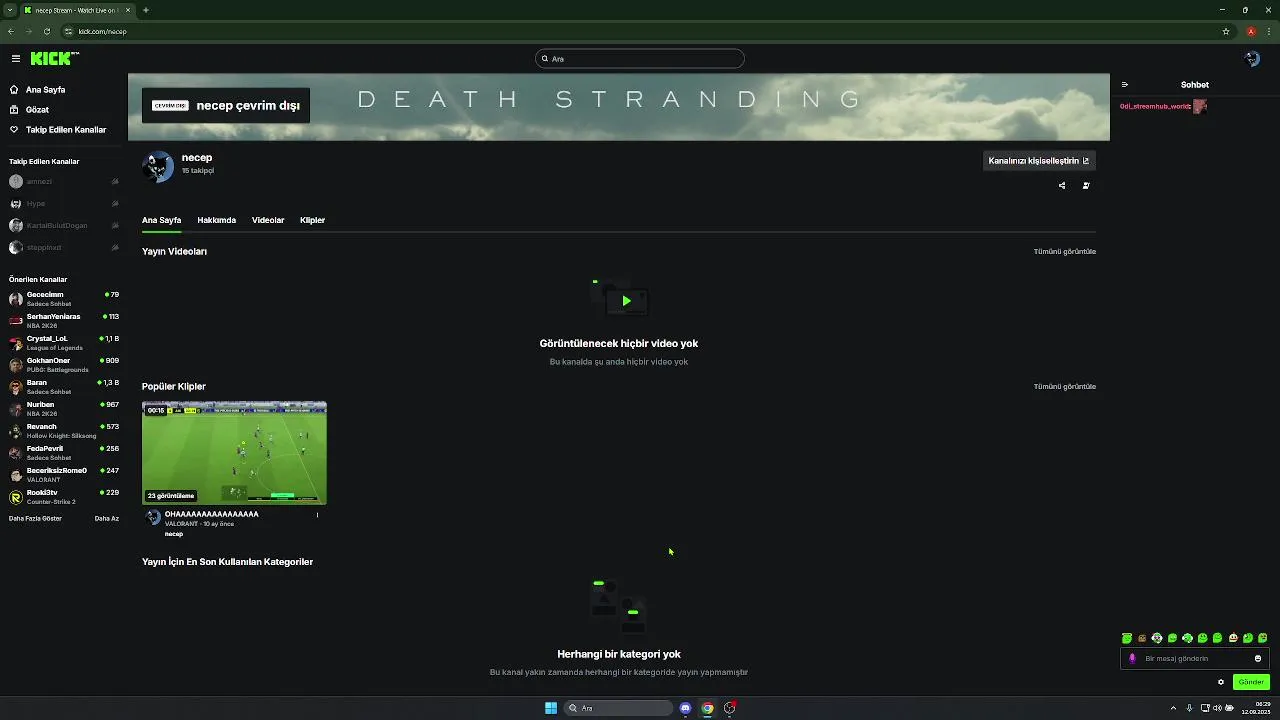This screenshot has width=1280, height=720.
Task: Open recommended channel BeceriksizRome0
Action: click(64, 475)
